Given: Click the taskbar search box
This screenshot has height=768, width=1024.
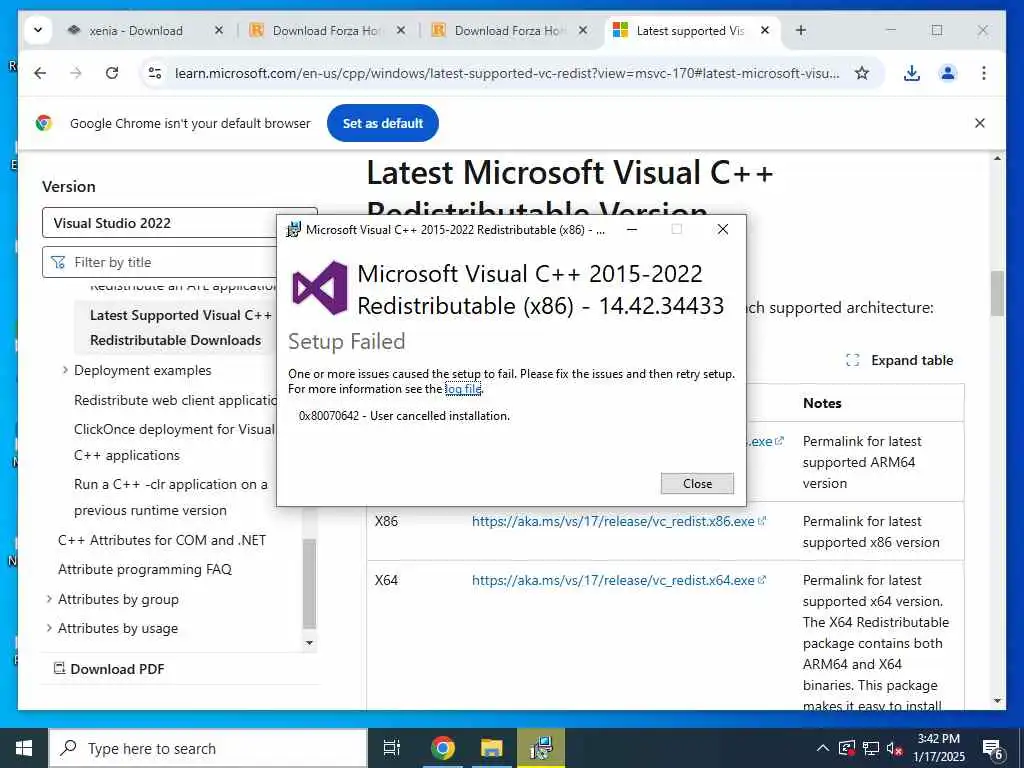Looking at the screenshot, I should tap(208, 748).
